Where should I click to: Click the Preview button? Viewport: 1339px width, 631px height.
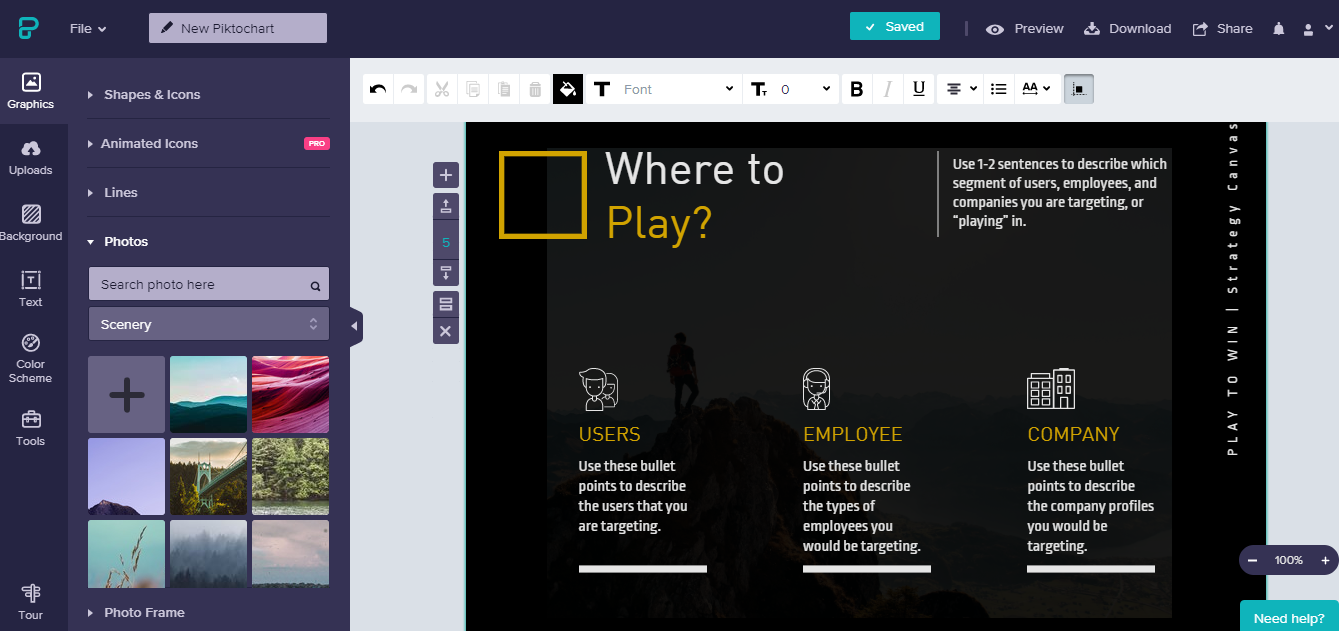point(1025,29)
